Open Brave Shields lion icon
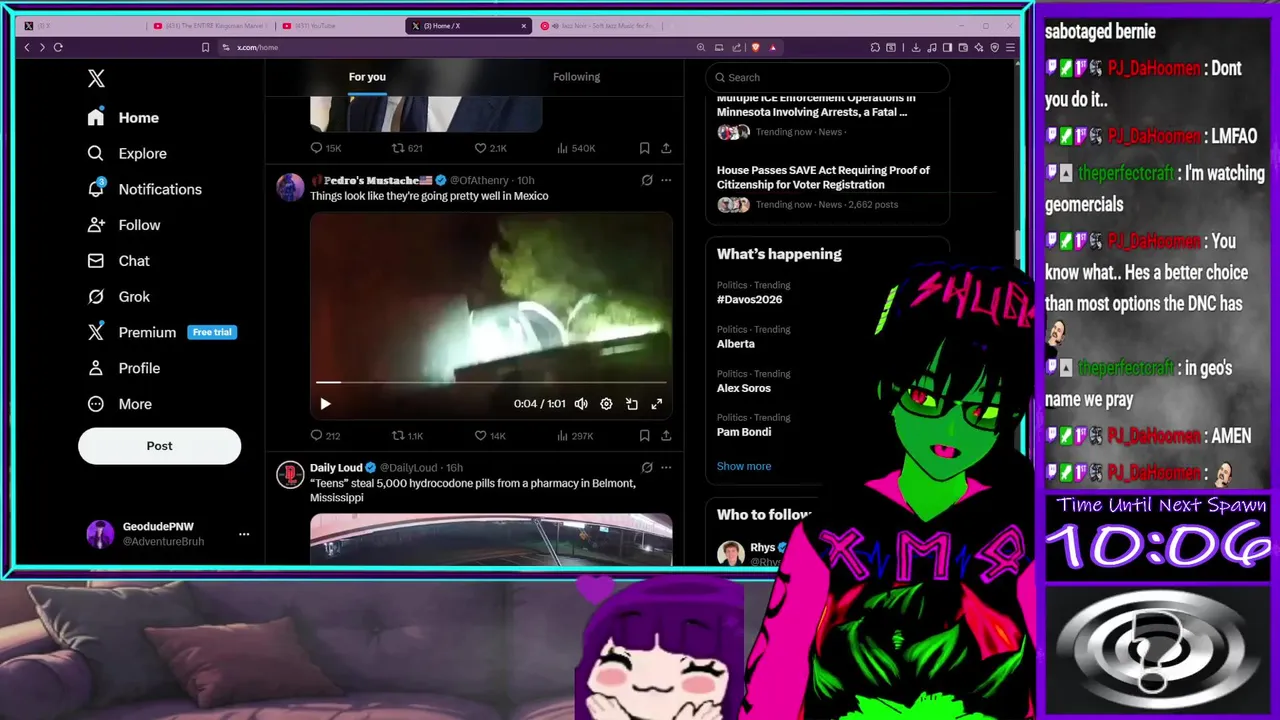This screenshot has width=1280, height=720. (x=755, y=47)
